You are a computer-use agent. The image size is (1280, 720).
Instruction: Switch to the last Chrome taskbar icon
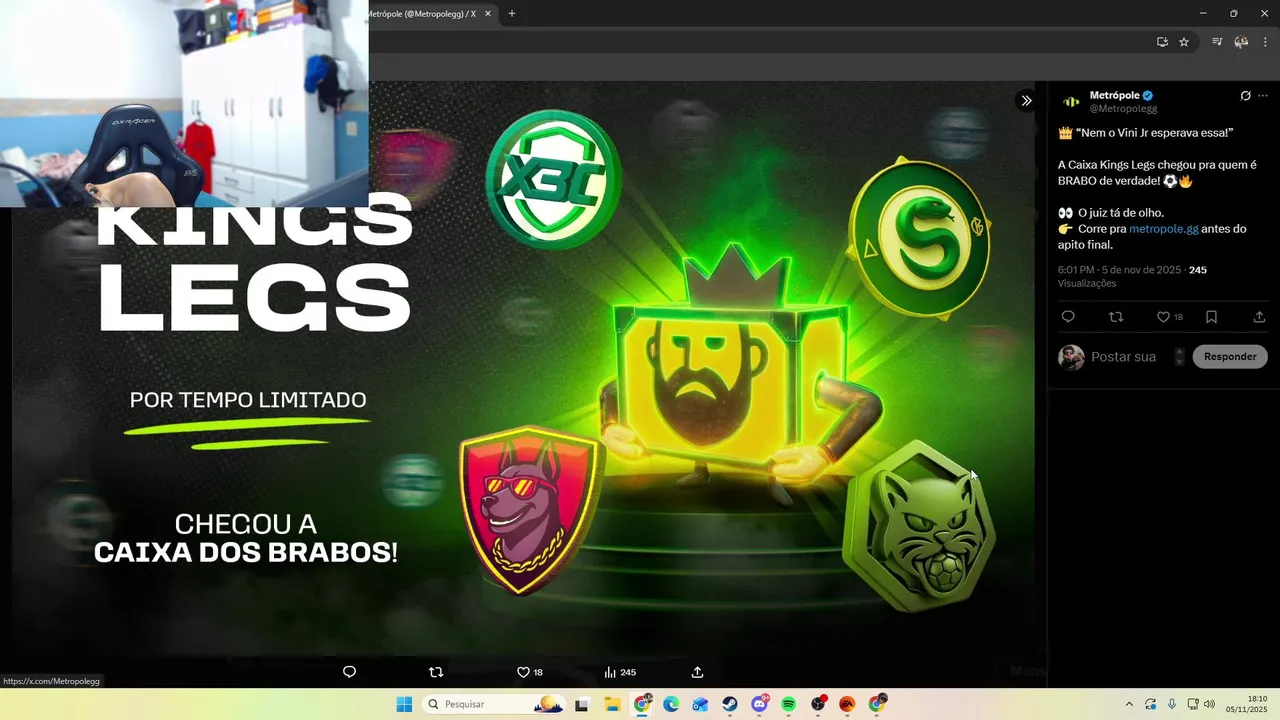(877, 704)
